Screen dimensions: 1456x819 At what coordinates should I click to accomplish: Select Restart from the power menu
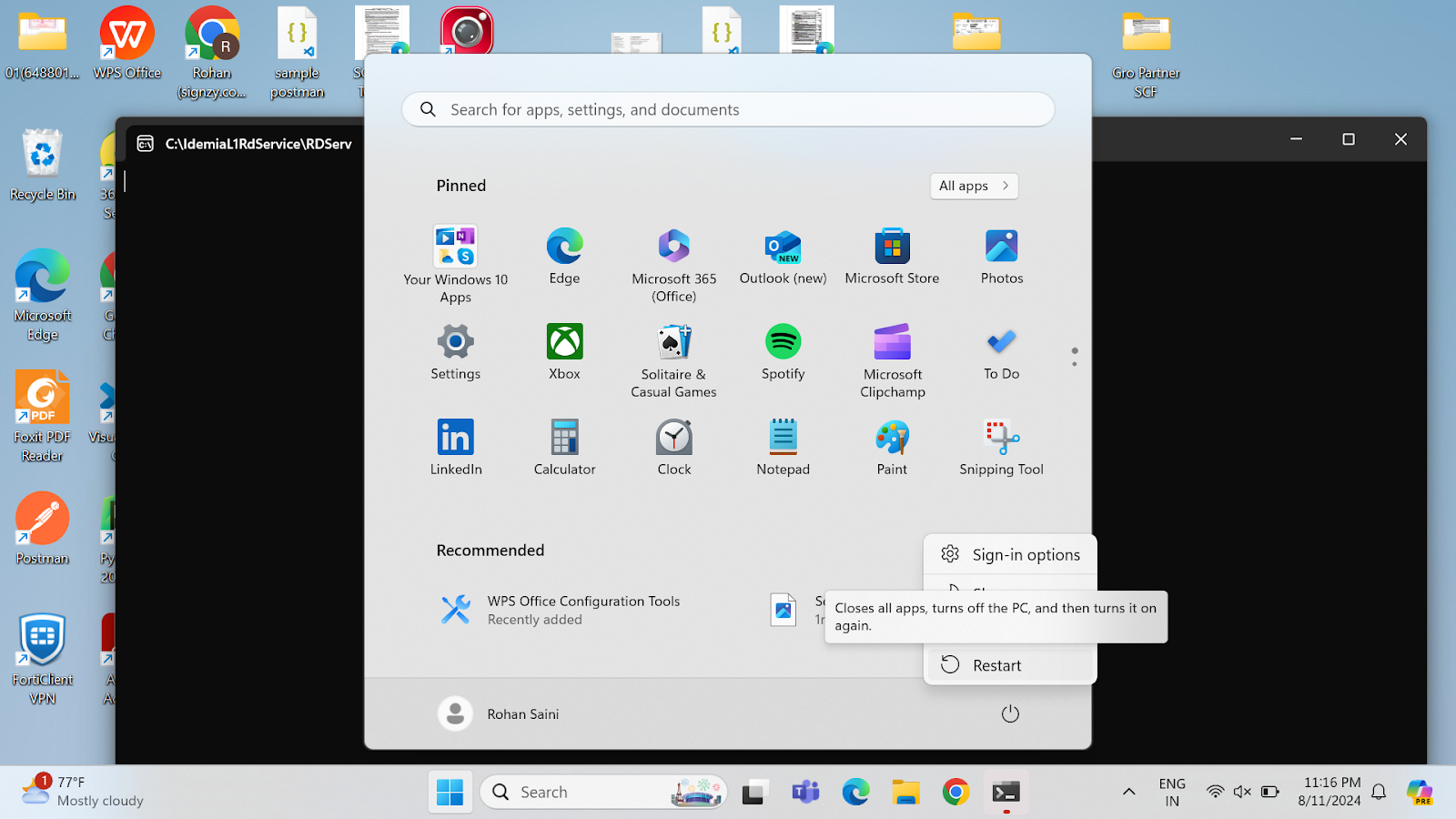click(1010, 665)
